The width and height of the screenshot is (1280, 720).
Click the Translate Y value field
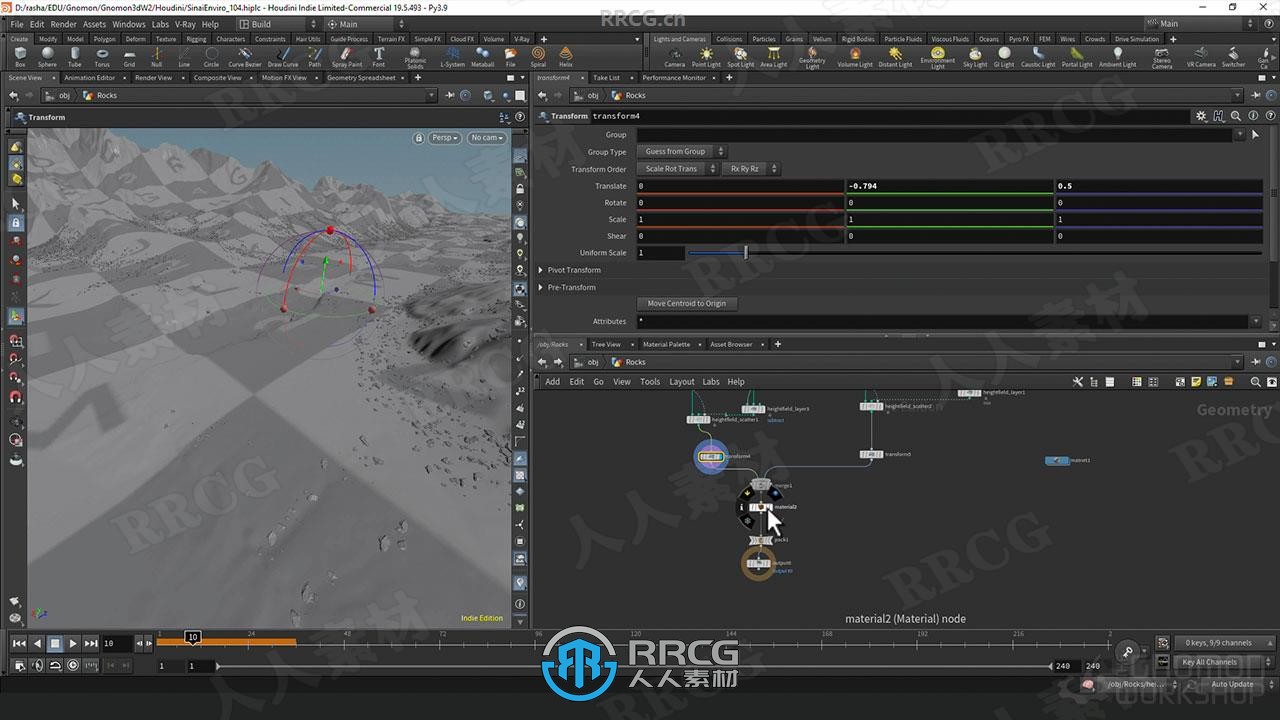tap(949, 186)
